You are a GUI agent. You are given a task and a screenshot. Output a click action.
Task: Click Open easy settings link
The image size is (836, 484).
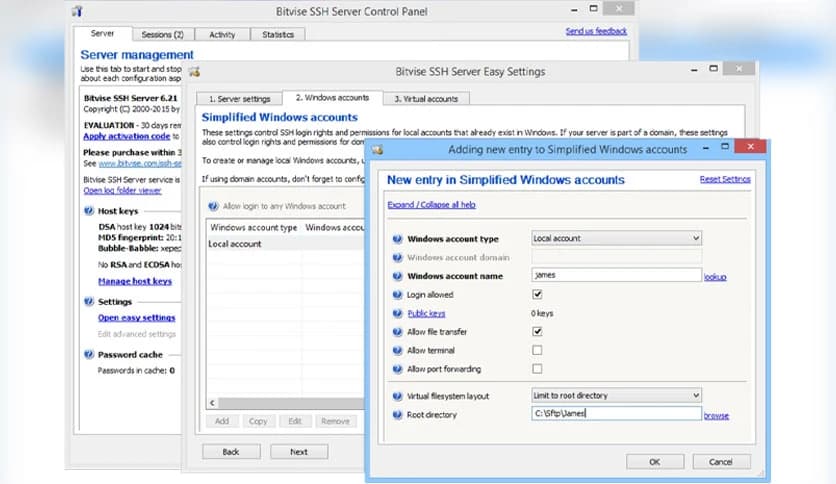coord(136,317)
